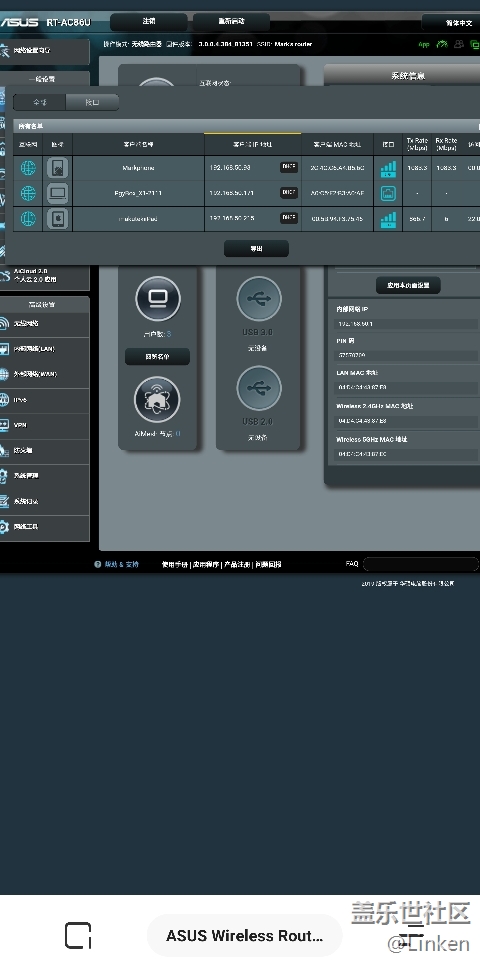Open the VPN sidebar item

44,425
